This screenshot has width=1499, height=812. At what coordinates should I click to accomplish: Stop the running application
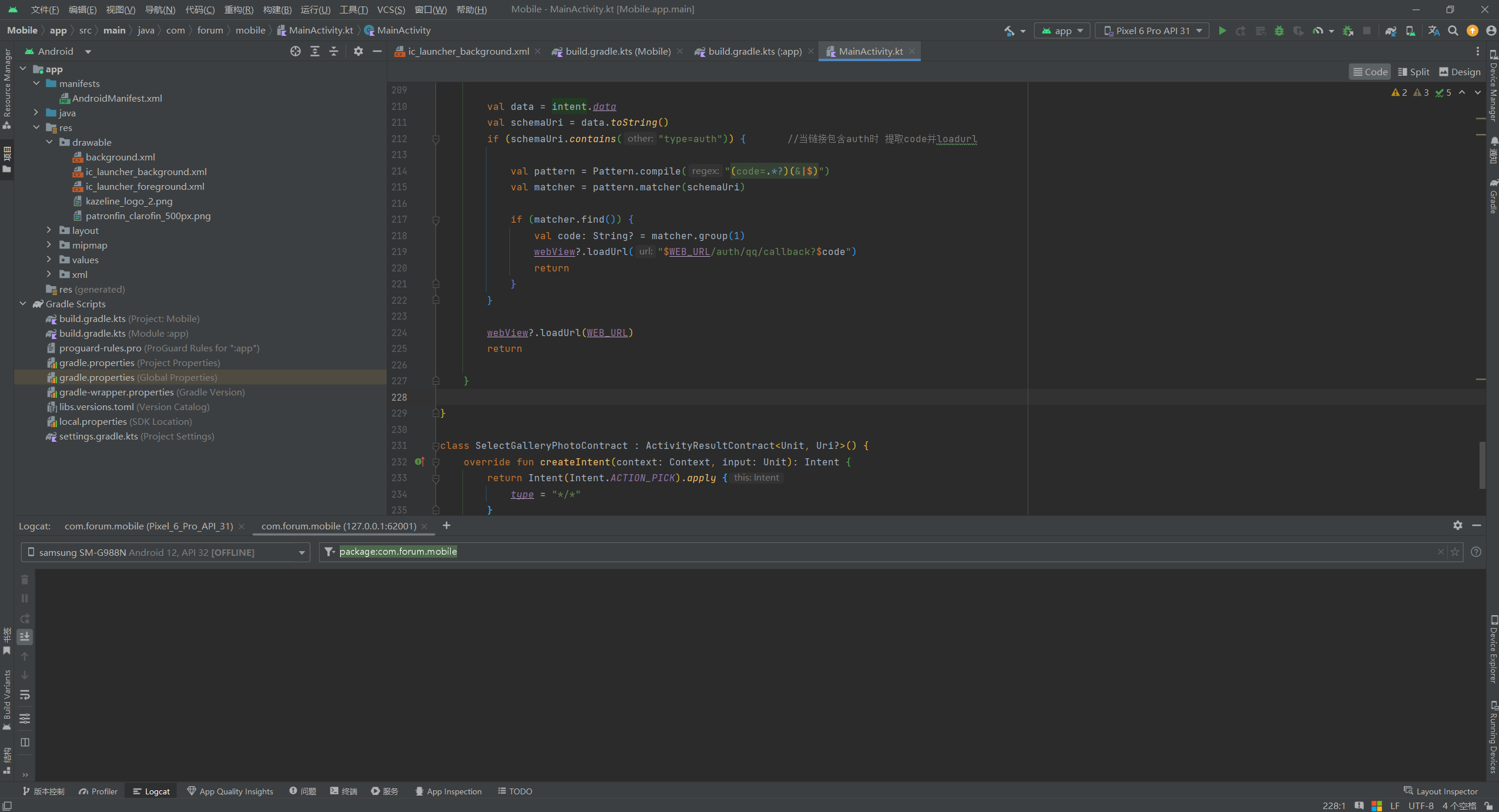(1367, 31)
